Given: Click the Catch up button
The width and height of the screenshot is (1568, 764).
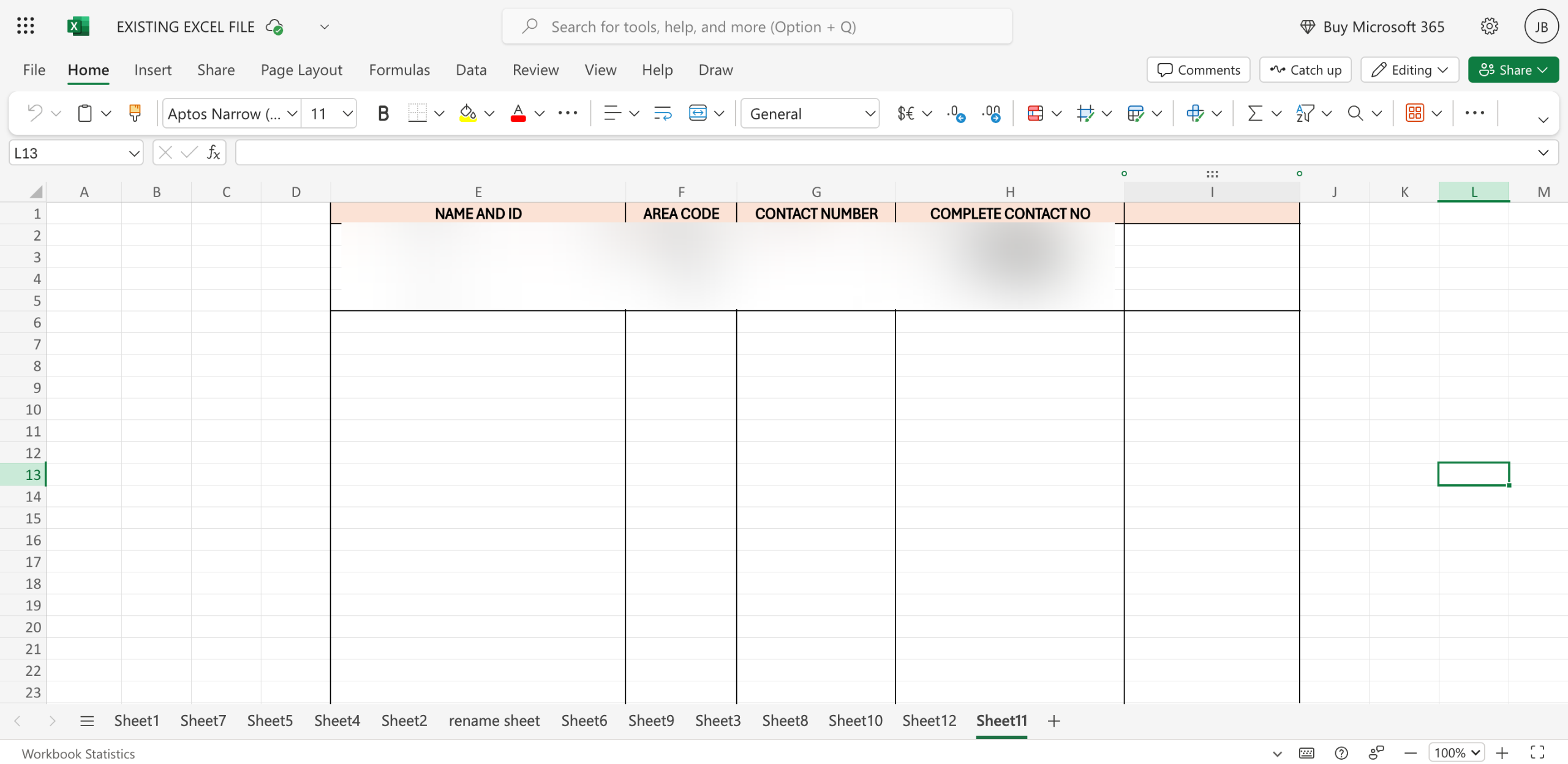Looking at the screenshot, I should coord(1305,70).
